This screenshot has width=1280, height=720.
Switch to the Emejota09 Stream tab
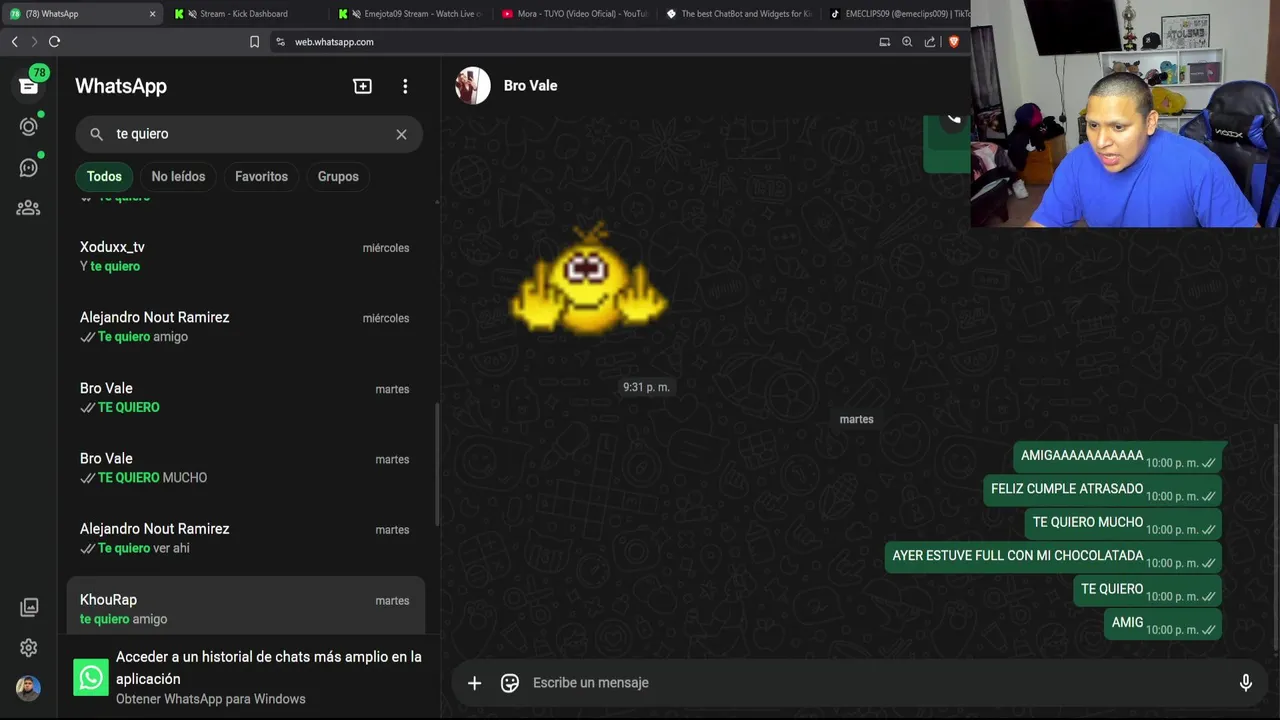click(410, 14)
